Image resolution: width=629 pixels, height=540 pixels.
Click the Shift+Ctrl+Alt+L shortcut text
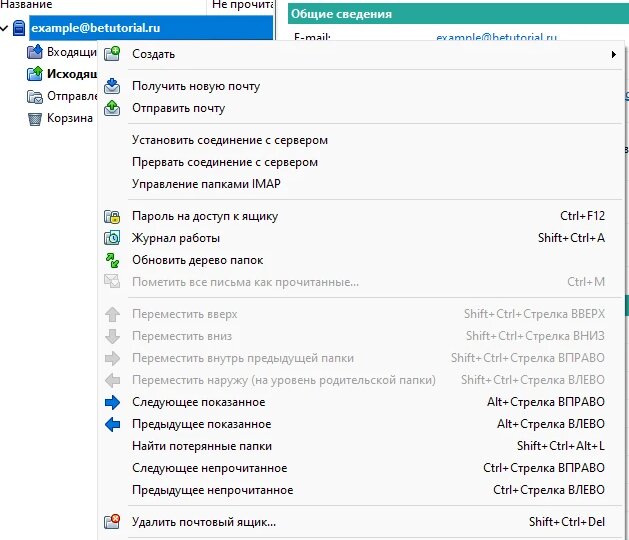coord(561,446)
